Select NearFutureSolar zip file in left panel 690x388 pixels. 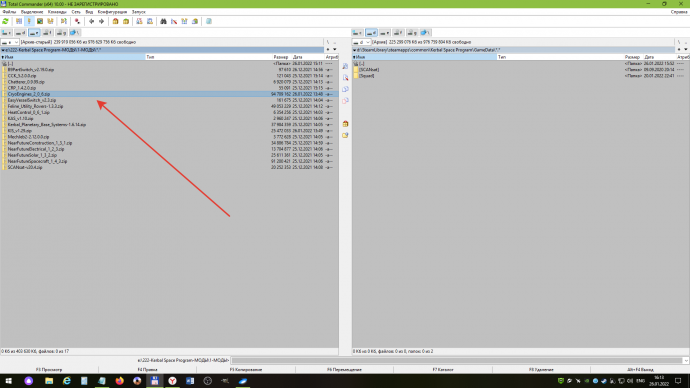pyautogui.click(x=169, y=155)
